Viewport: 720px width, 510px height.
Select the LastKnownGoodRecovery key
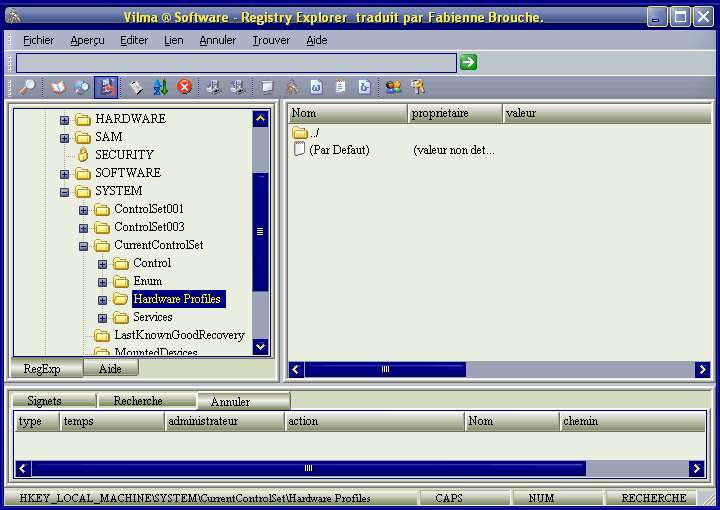click(180, 335)
